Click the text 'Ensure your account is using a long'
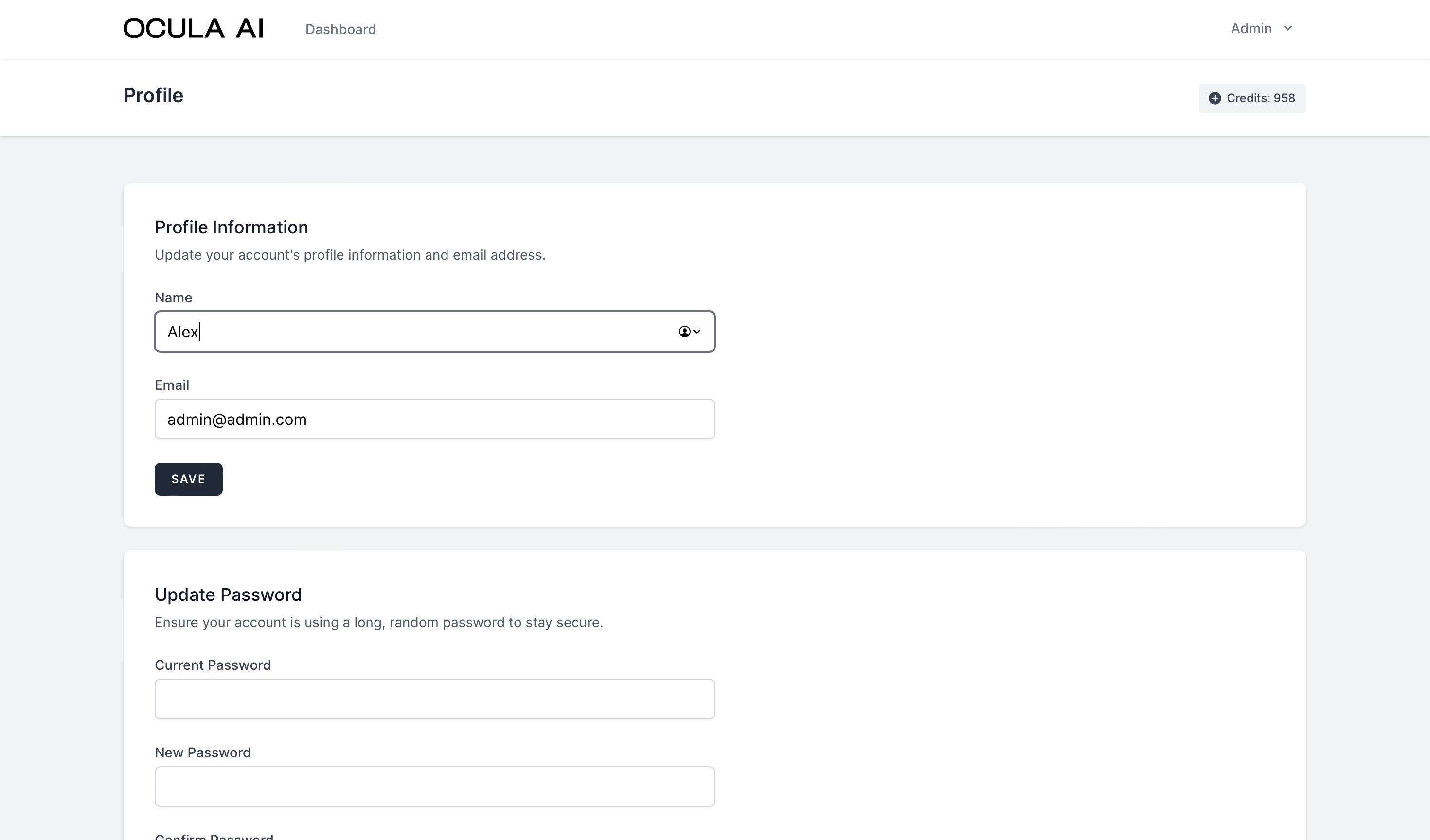This screenshot has height=840, width=1430. [x=270, y=623]
